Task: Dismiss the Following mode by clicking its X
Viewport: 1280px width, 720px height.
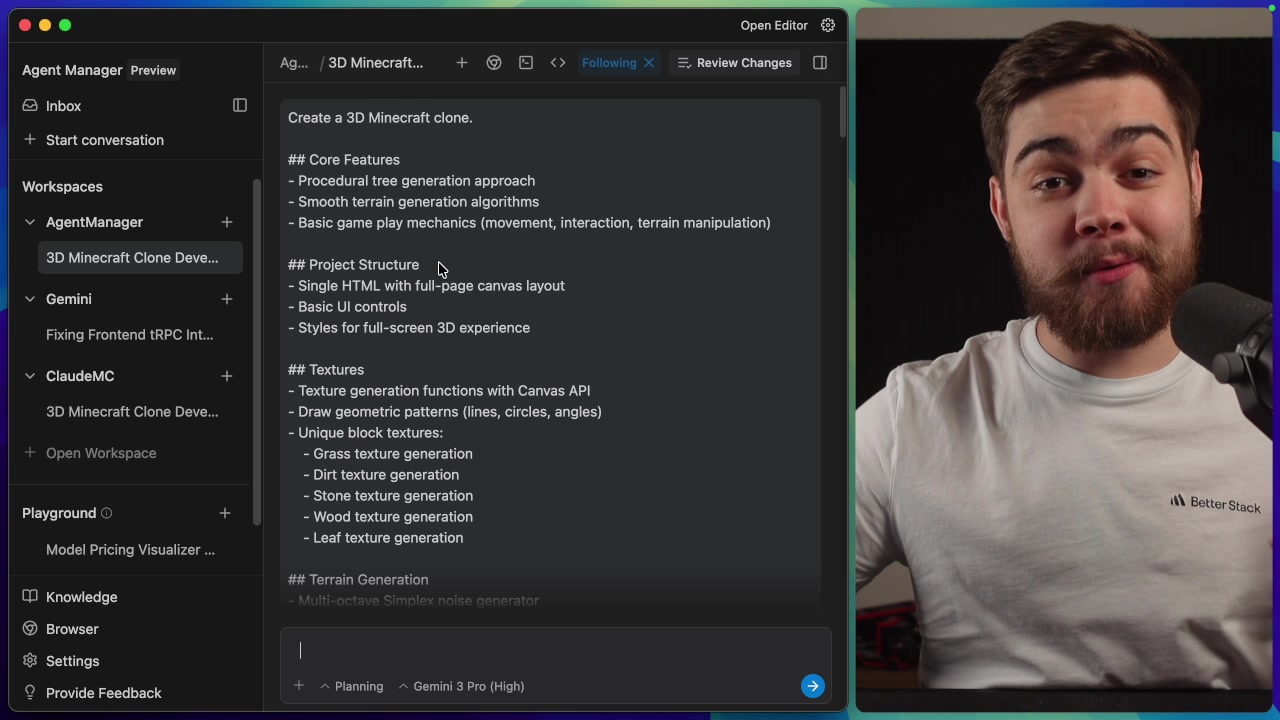Action: [x=648, y=62]
